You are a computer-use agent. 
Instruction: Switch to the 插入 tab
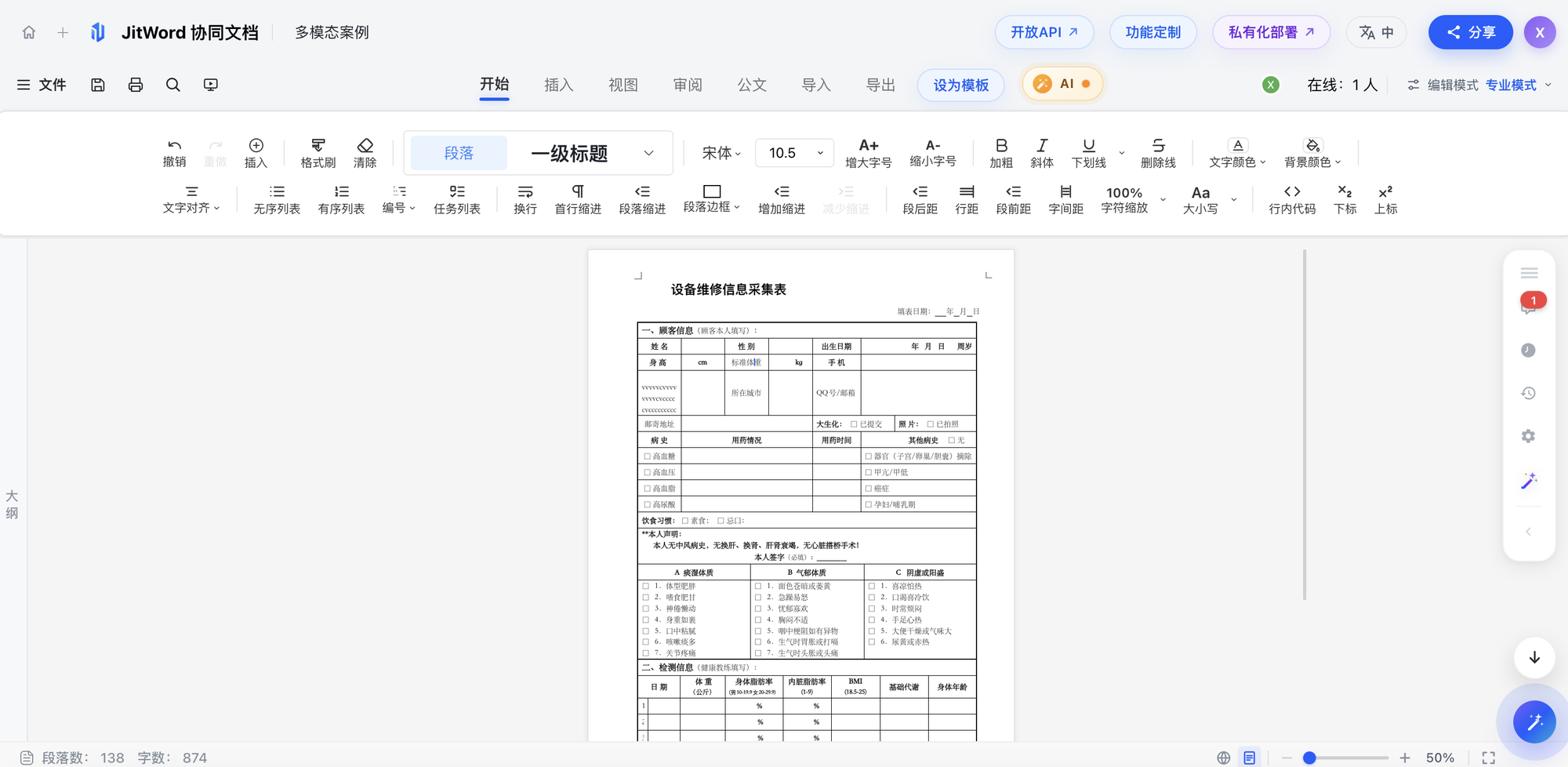click(x=559, y=85)
